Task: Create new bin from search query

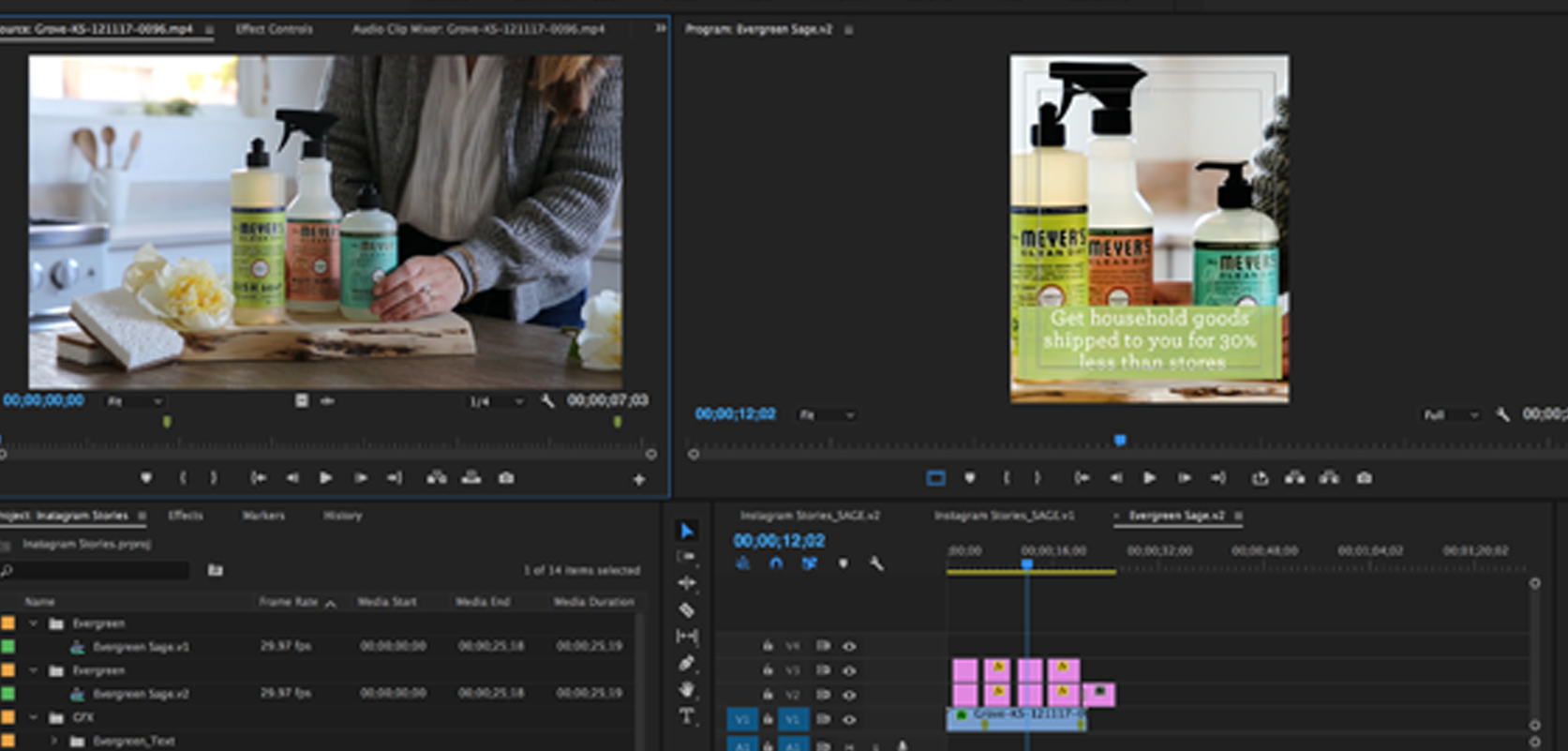Action: 216,570
